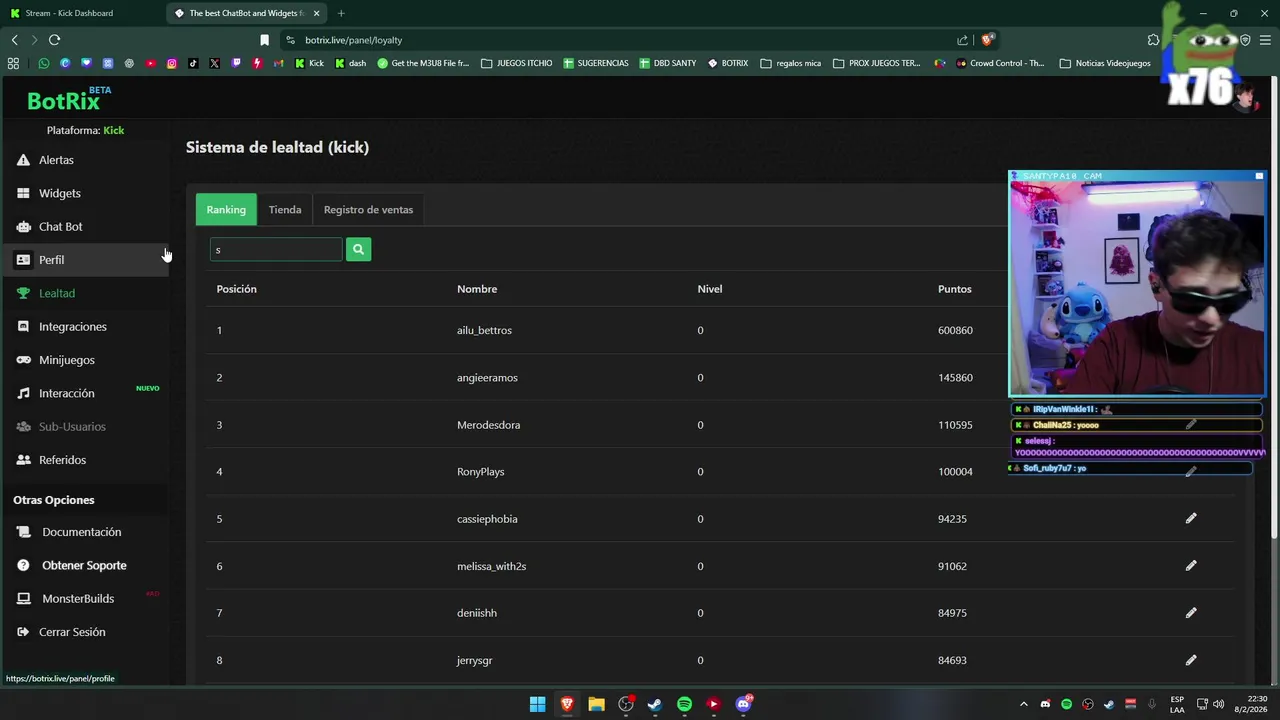The image size is (1280, 720).
Task: Switch to the Ranking tab
Action: (226, 209)
